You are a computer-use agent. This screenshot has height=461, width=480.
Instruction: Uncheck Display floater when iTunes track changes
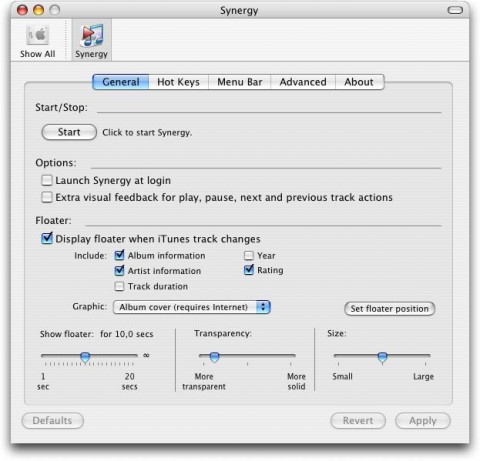(47, 238)
